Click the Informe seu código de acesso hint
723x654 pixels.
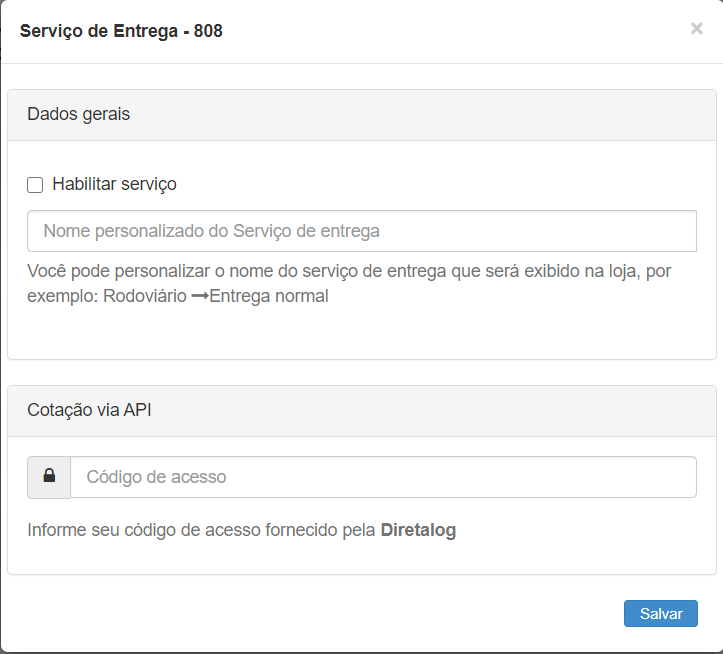202,531
